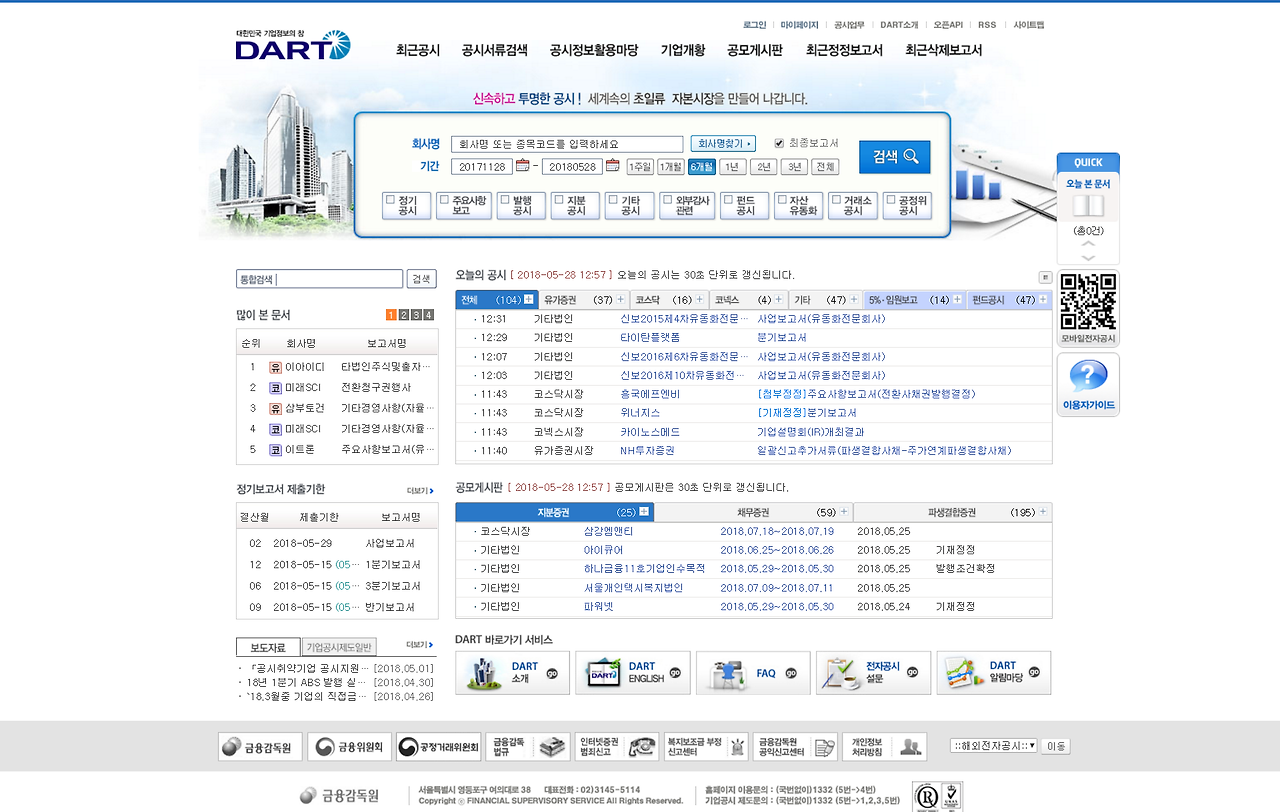Open DART English shortcut banner
This screenshot has height=812, width=1280.
[x=633, y=673]
